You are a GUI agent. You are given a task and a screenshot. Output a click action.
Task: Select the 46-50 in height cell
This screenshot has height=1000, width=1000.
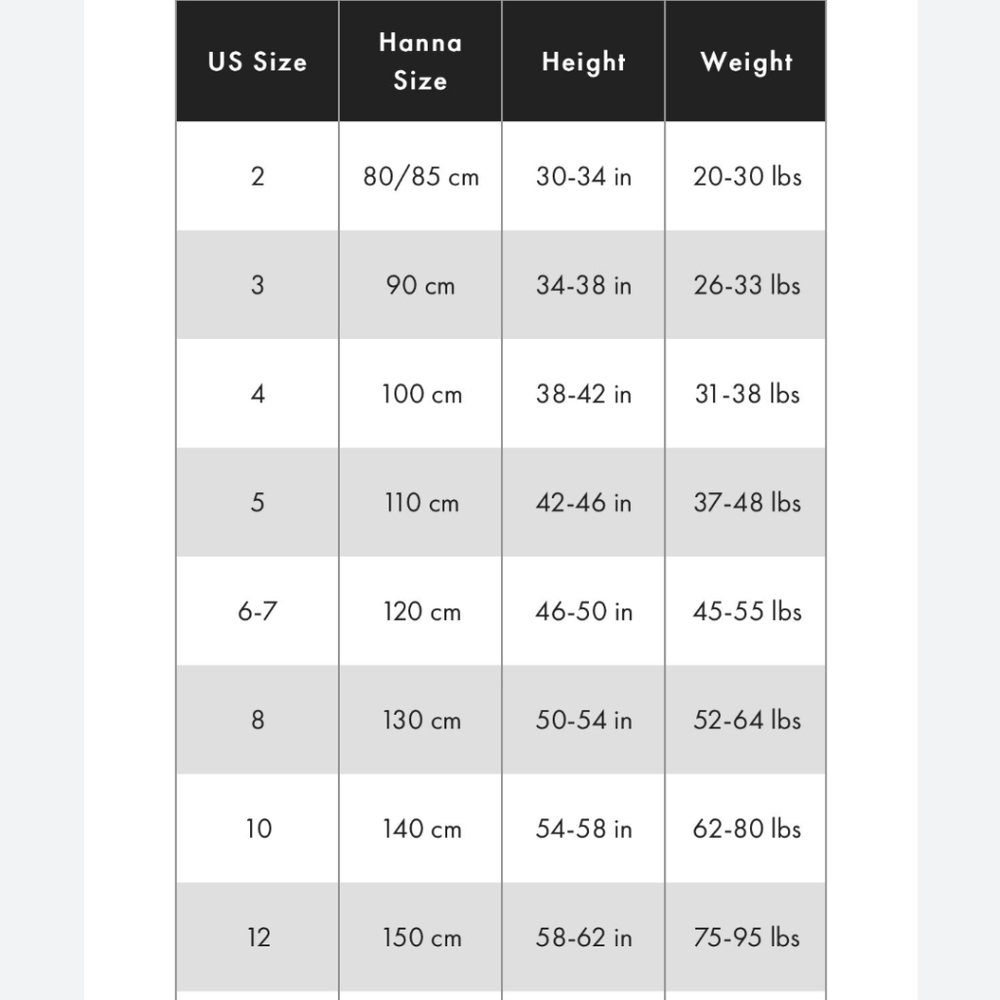pyautogui.click(x=583, y=611)
